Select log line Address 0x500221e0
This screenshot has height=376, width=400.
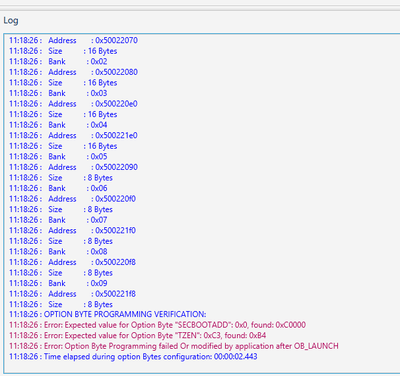73,135
